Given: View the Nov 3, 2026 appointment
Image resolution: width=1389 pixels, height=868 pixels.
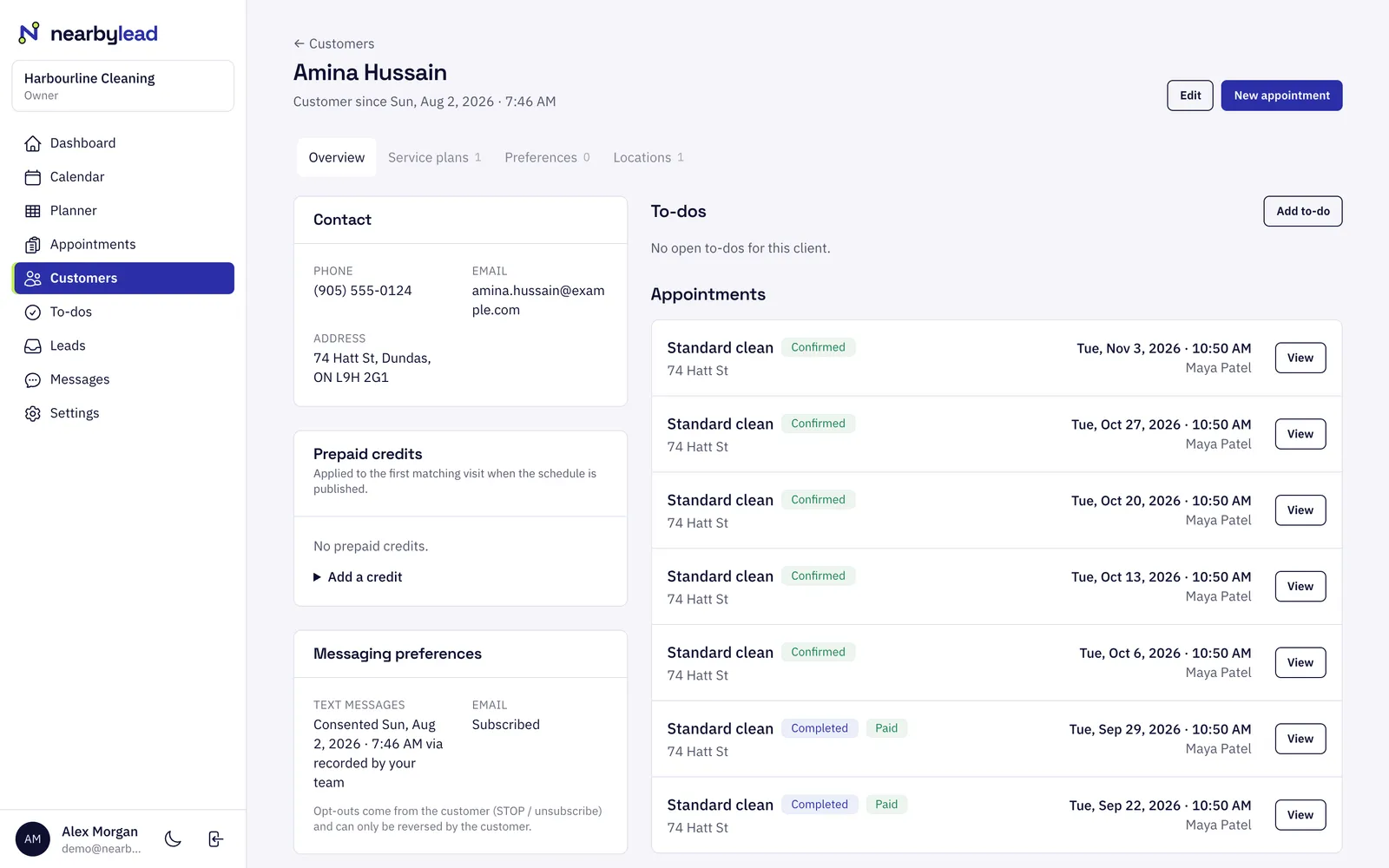Looking at the screenshot, I should coord(1300,358).
